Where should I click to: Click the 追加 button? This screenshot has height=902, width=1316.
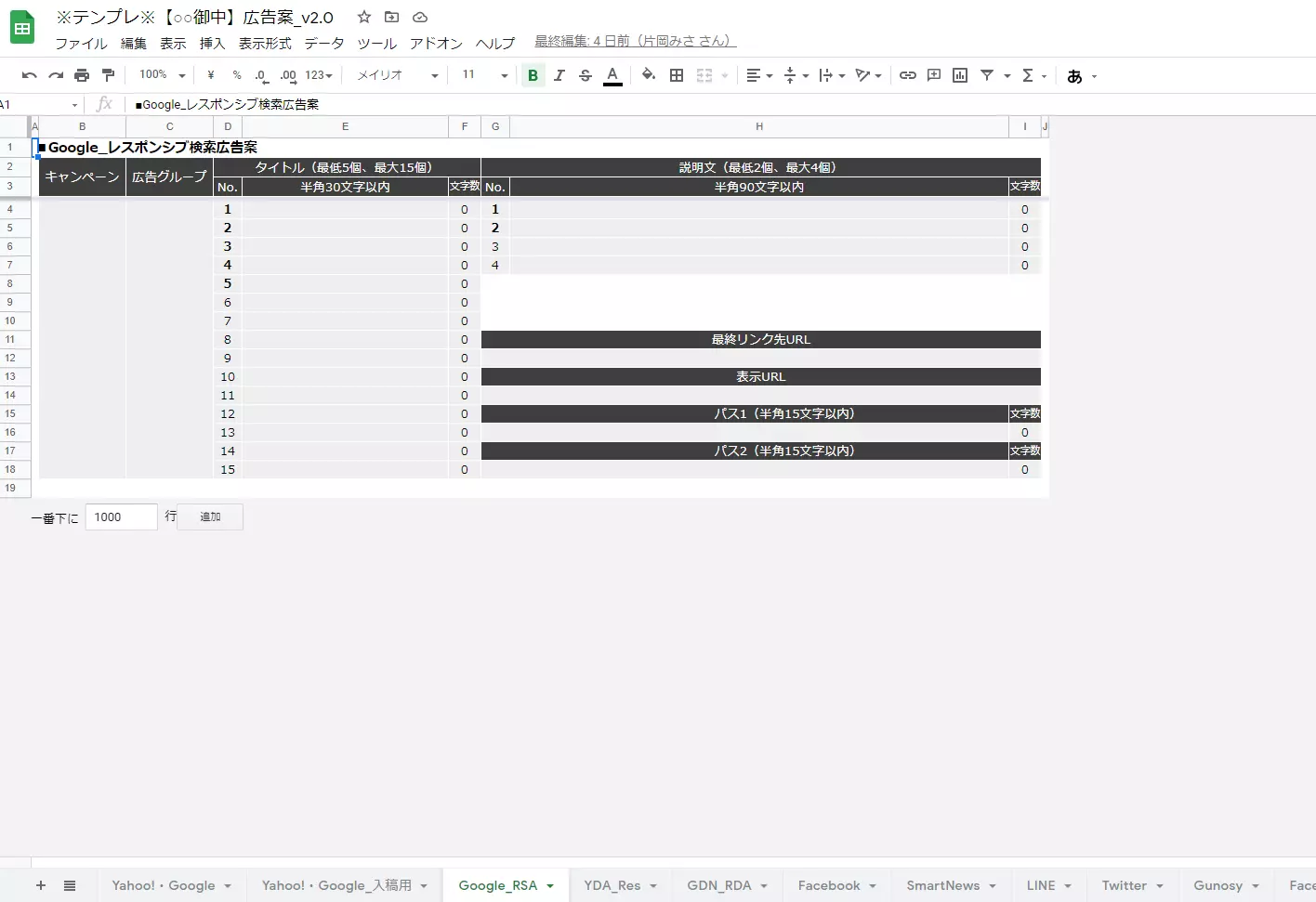point(210,516)
